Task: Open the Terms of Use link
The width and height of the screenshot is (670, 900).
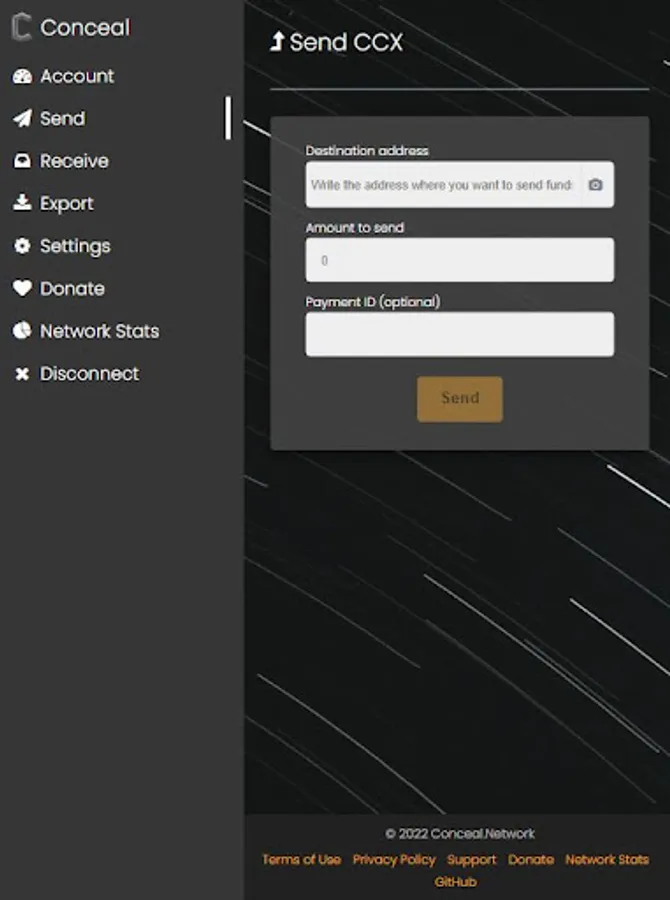Action: 301,859
